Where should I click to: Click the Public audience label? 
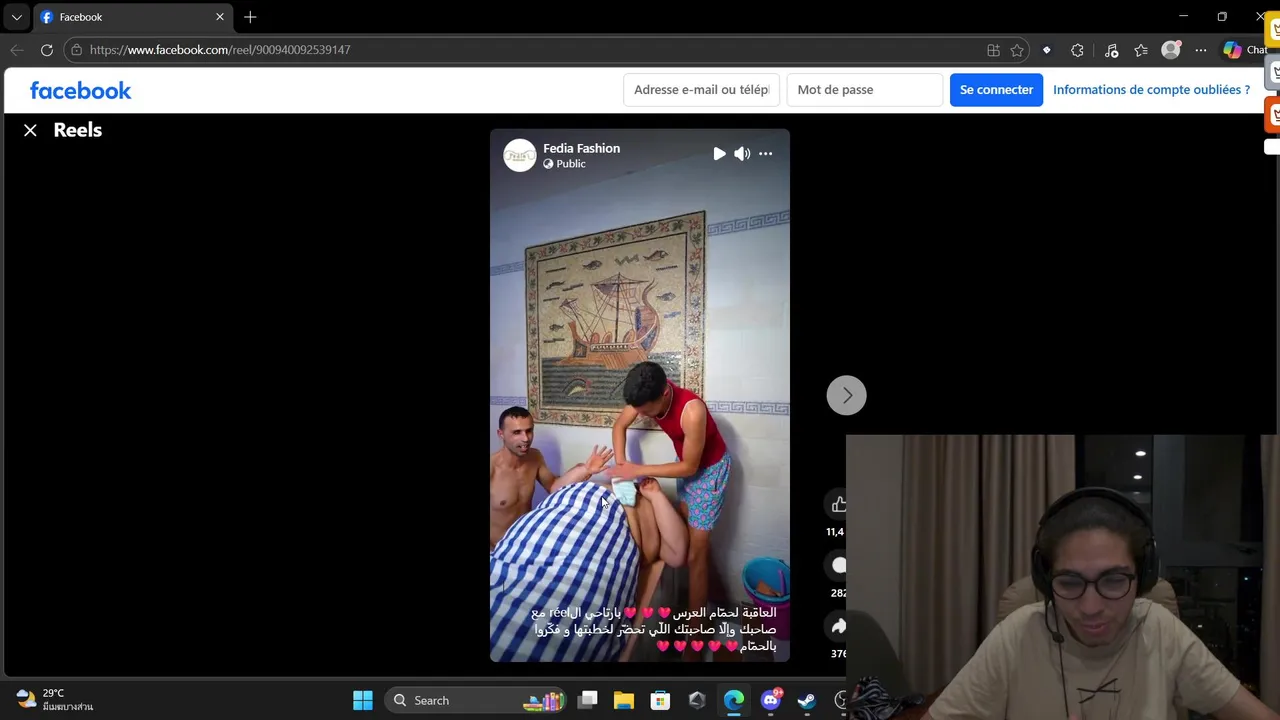point(571,164)
